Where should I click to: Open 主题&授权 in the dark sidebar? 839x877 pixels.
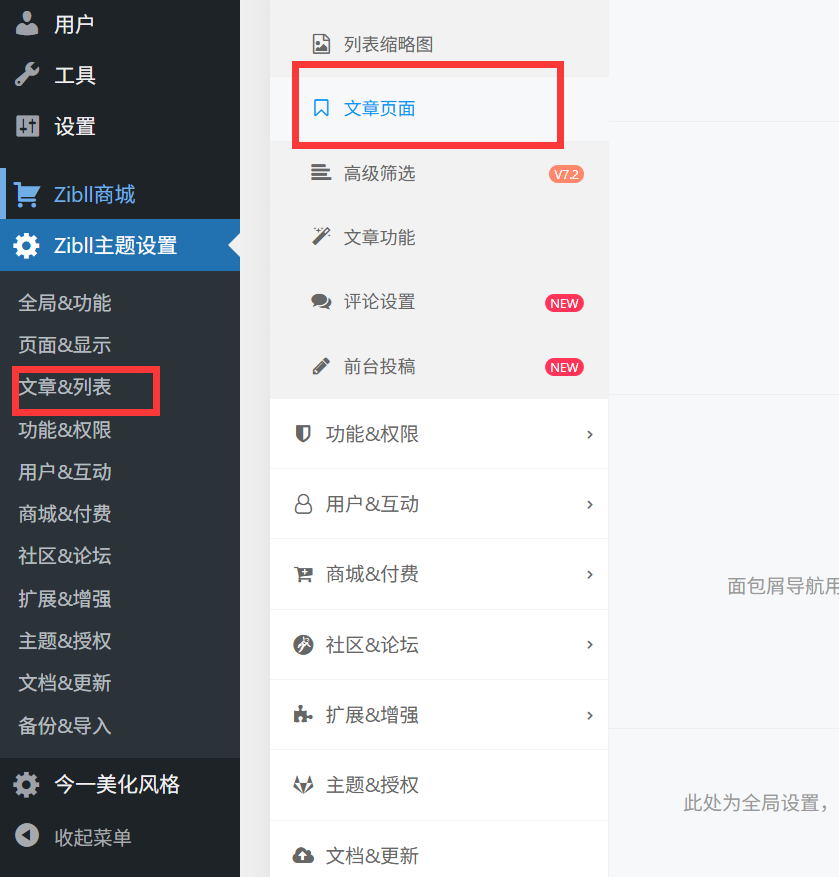[65, 640]
